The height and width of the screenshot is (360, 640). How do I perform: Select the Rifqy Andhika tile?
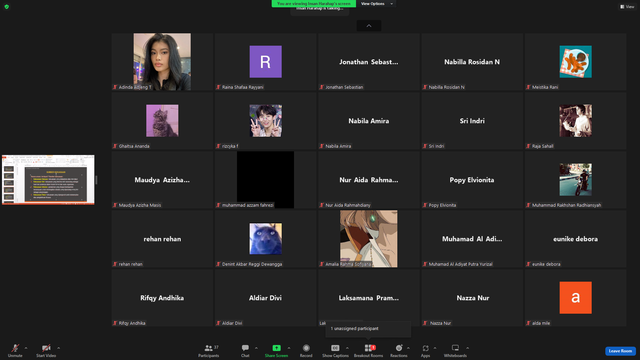pos(162,298)
